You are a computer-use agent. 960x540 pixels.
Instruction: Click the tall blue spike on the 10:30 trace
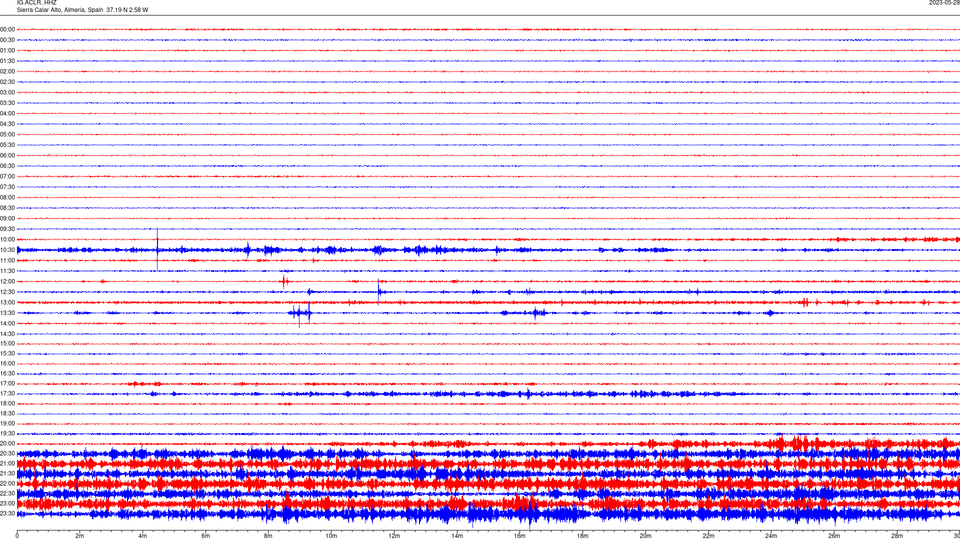pos(157,249)
